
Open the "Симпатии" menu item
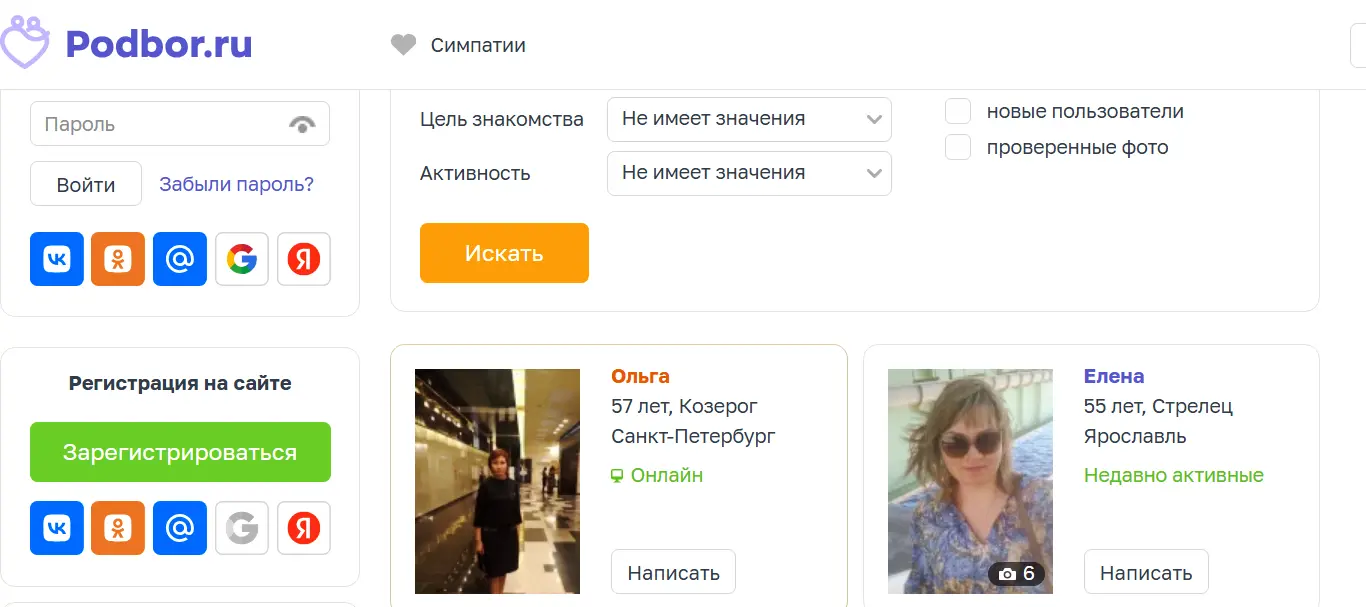[458, 45]
